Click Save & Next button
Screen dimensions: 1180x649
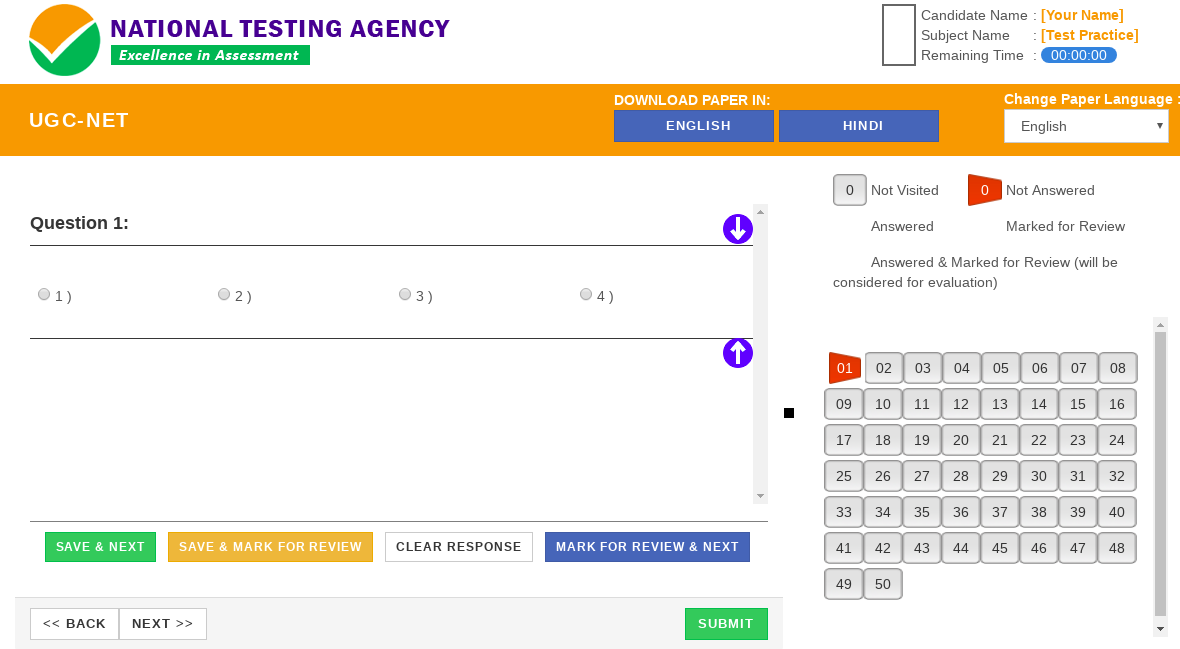coord(100,547)
